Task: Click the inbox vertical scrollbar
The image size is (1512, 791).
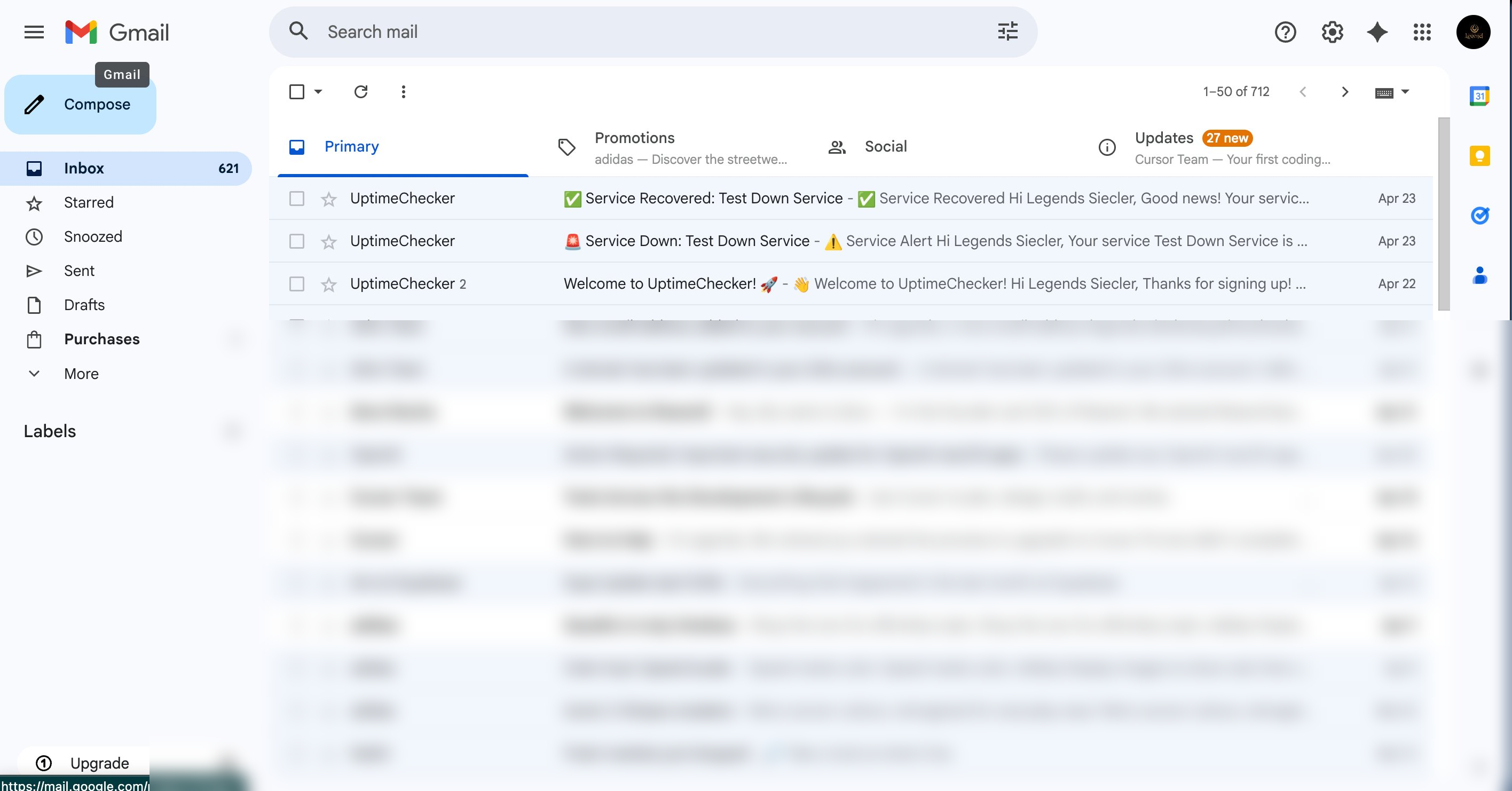Action: click(x=1443, y=214)
